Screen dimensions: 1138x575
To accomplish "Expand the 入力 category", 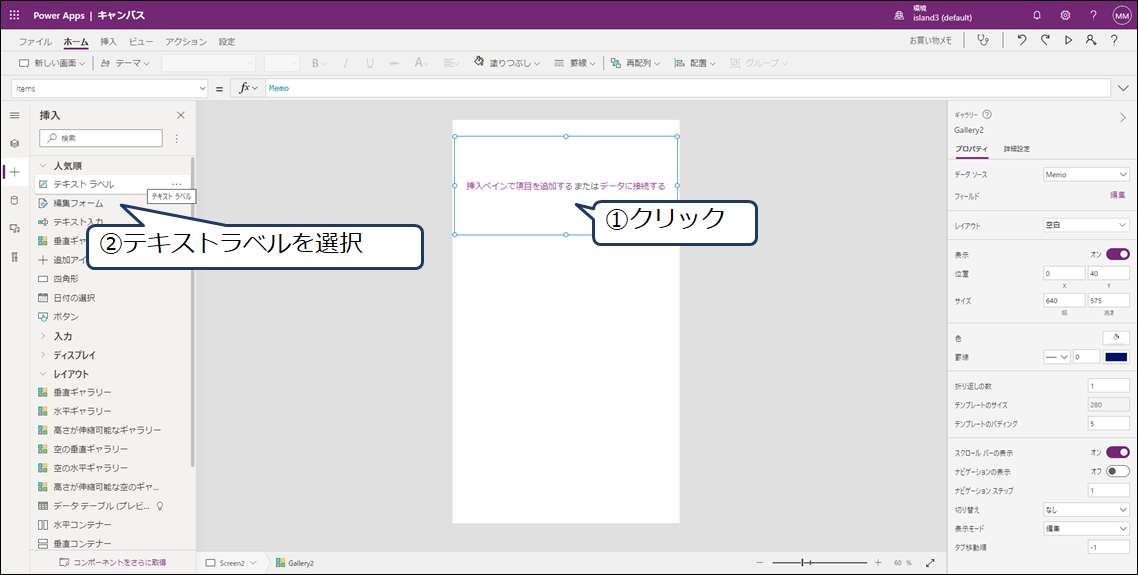I will [43, 336].
